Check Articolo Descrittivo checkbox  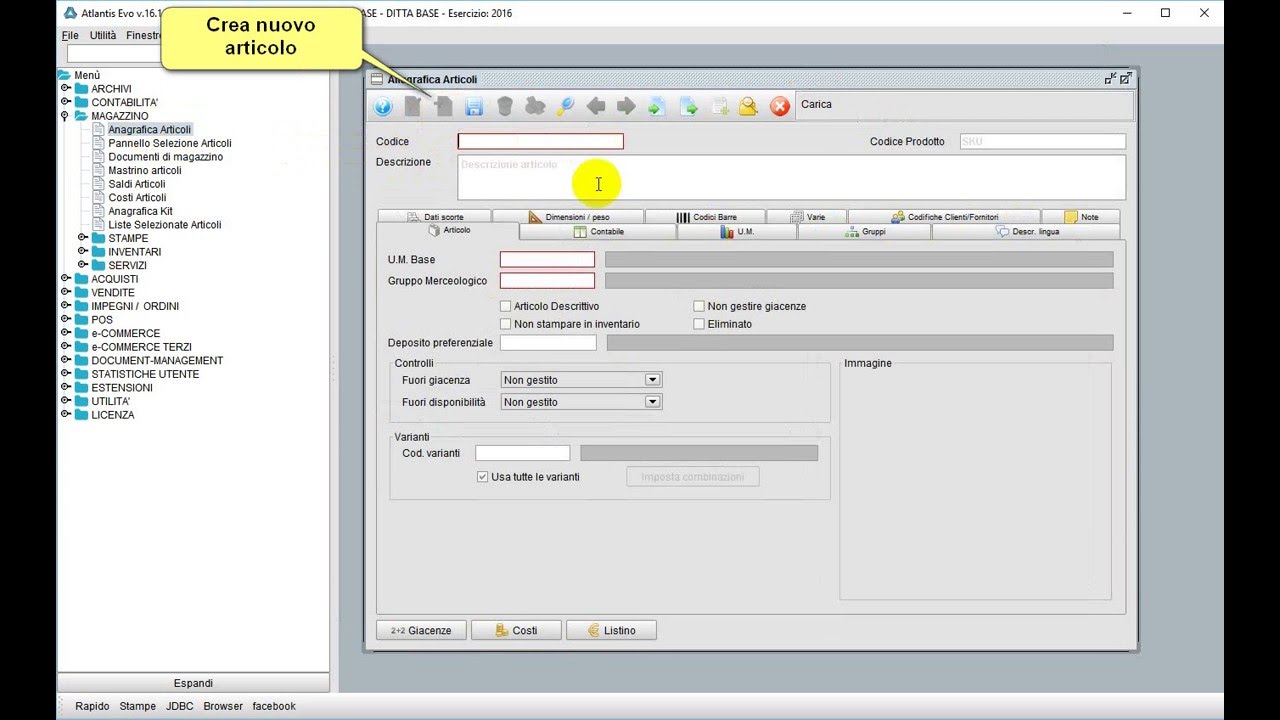[x=505, y=306]
